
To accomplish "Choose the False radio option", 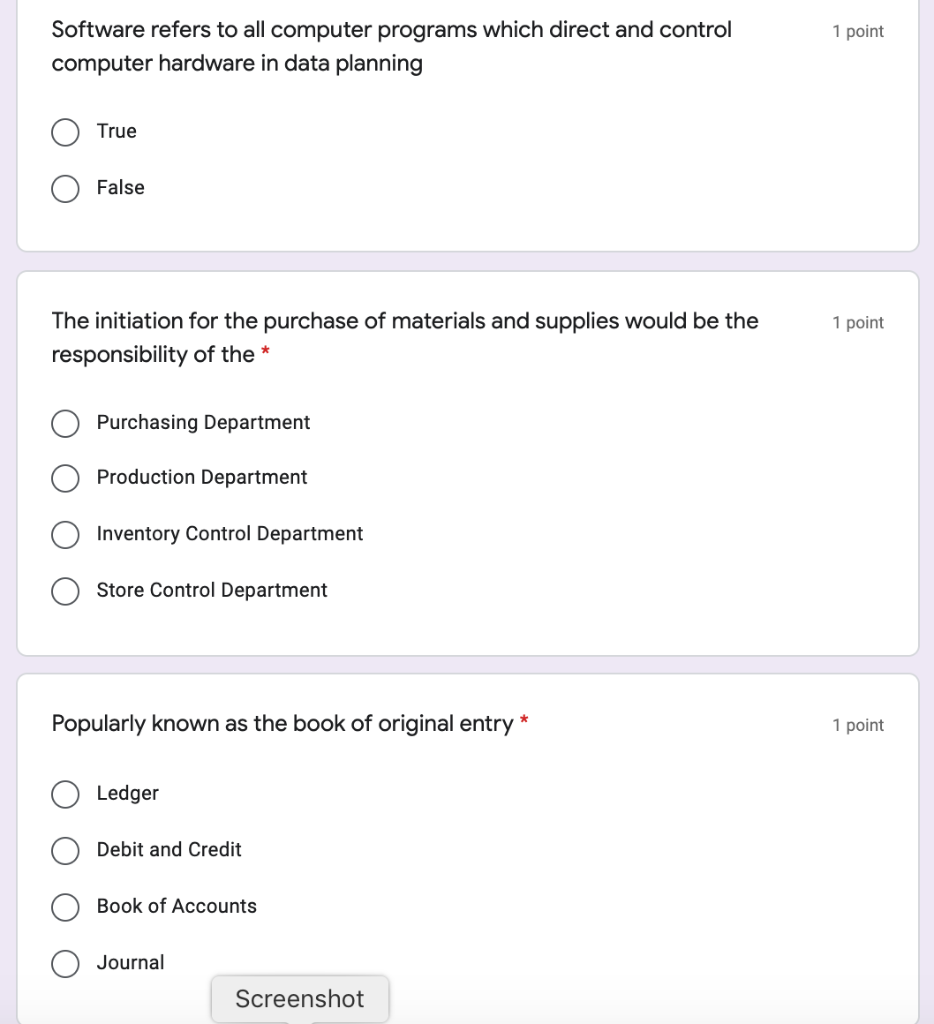I will click(x=66, y=188).
